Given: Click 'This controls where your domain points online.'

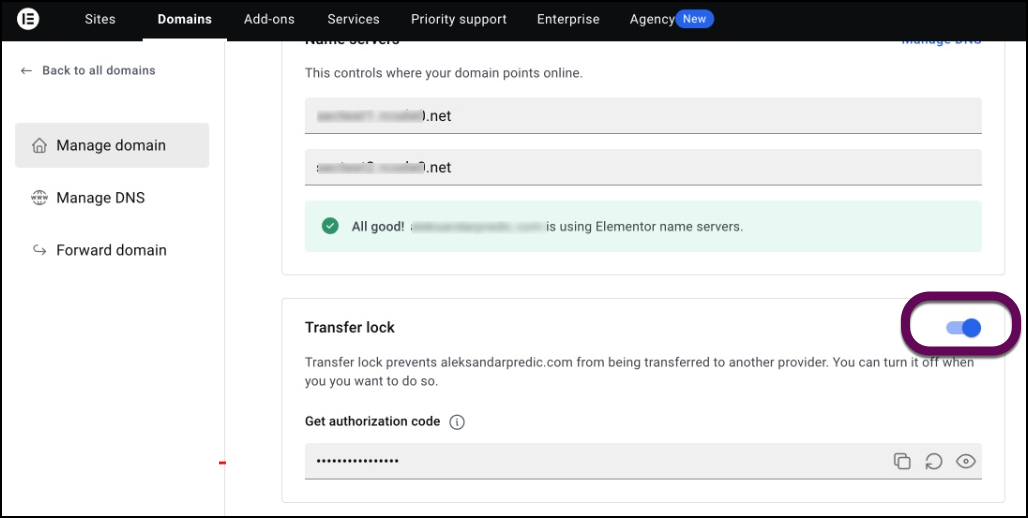Looking at the screenshot, I should pos(443,73).
